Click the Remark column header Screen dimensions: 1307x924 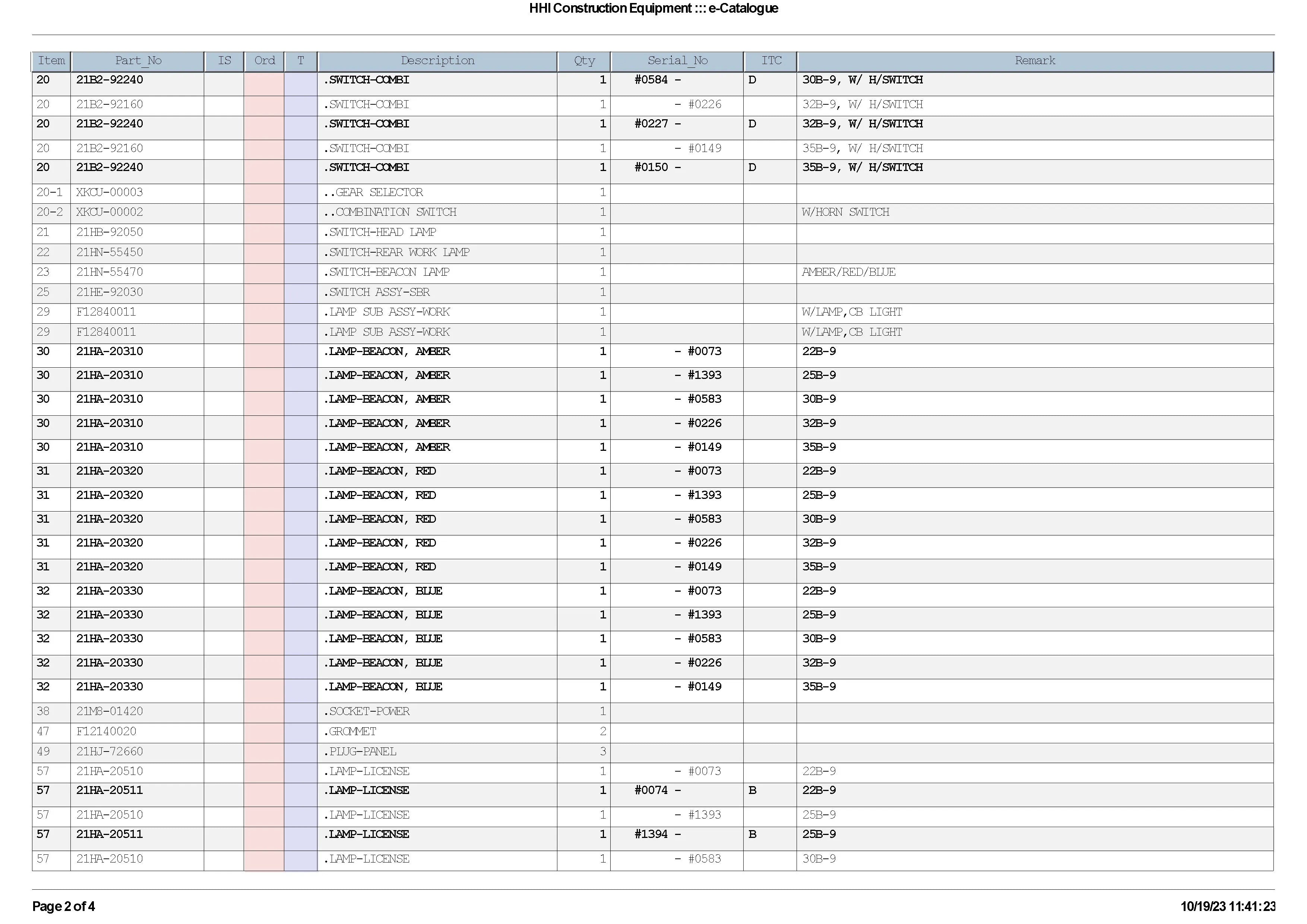(x=1035, y=61)
